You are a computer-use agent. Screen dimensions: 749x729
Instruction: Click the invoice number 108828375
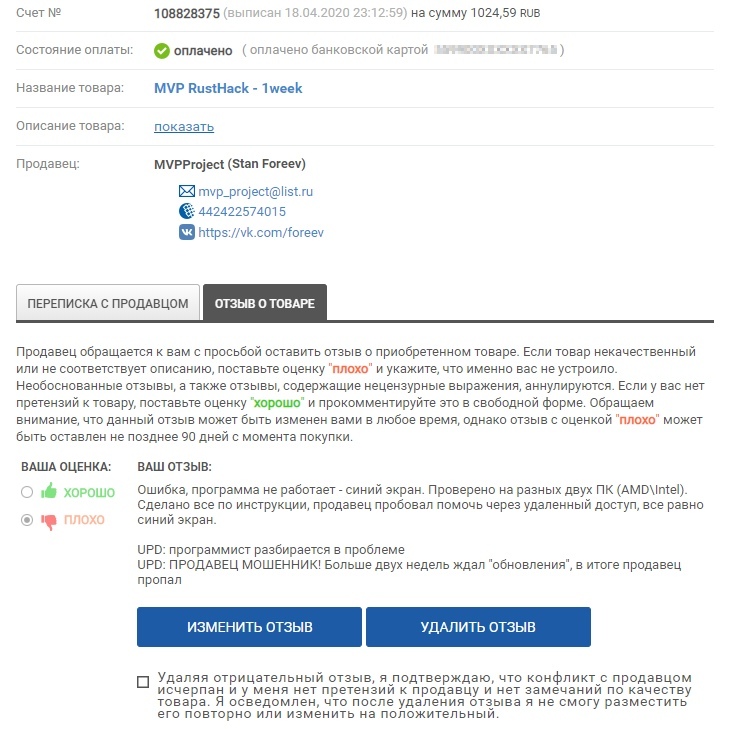pos(185,16)
